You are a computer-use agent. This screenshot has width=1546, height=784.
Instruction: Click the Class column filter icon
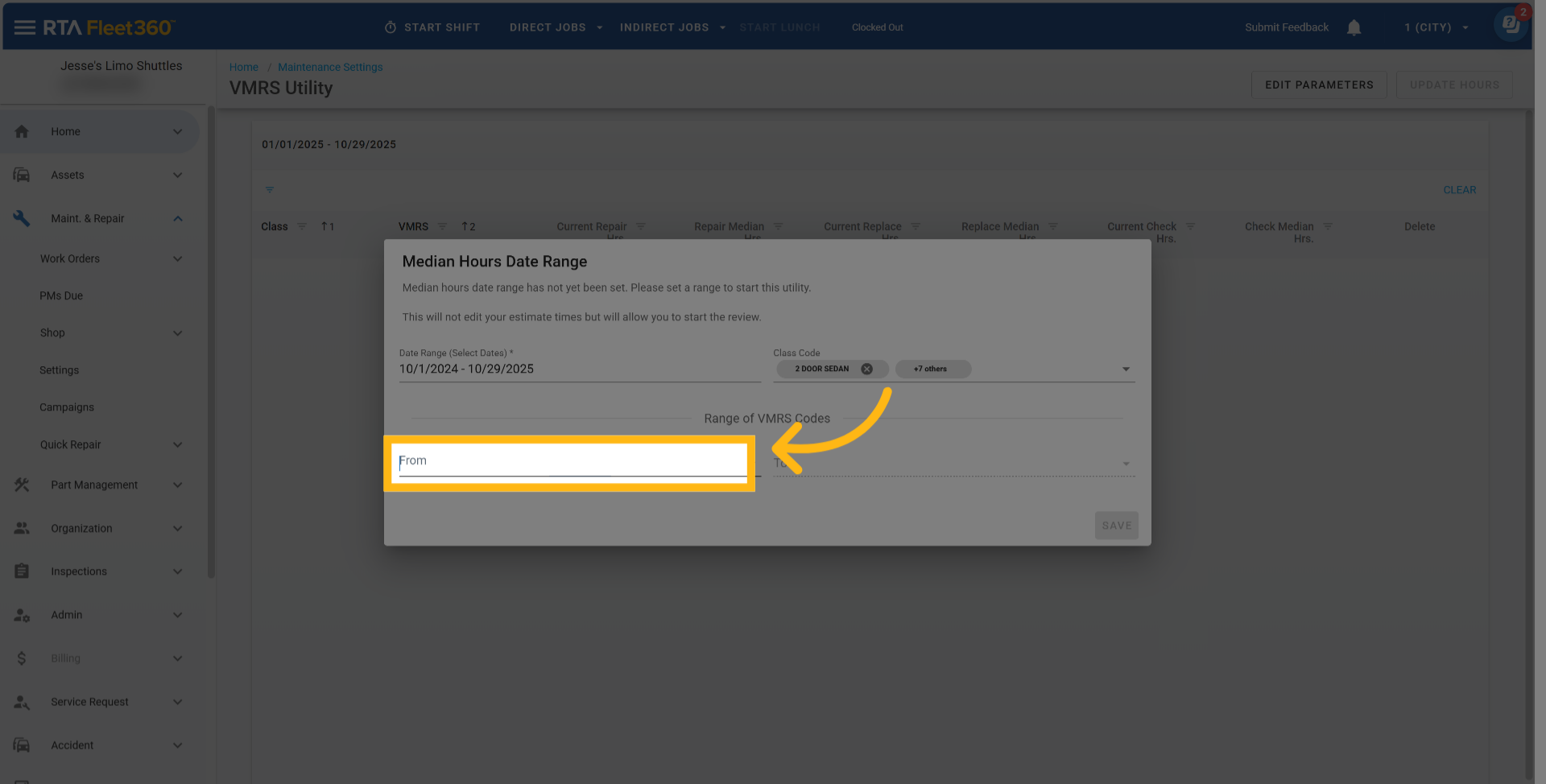302,226
